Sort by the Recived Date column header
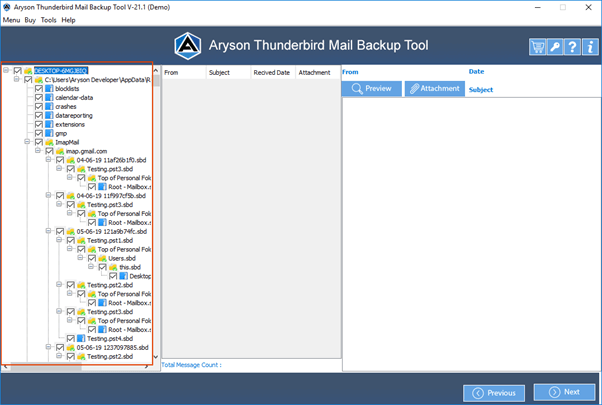 click(x=273, y=73)
